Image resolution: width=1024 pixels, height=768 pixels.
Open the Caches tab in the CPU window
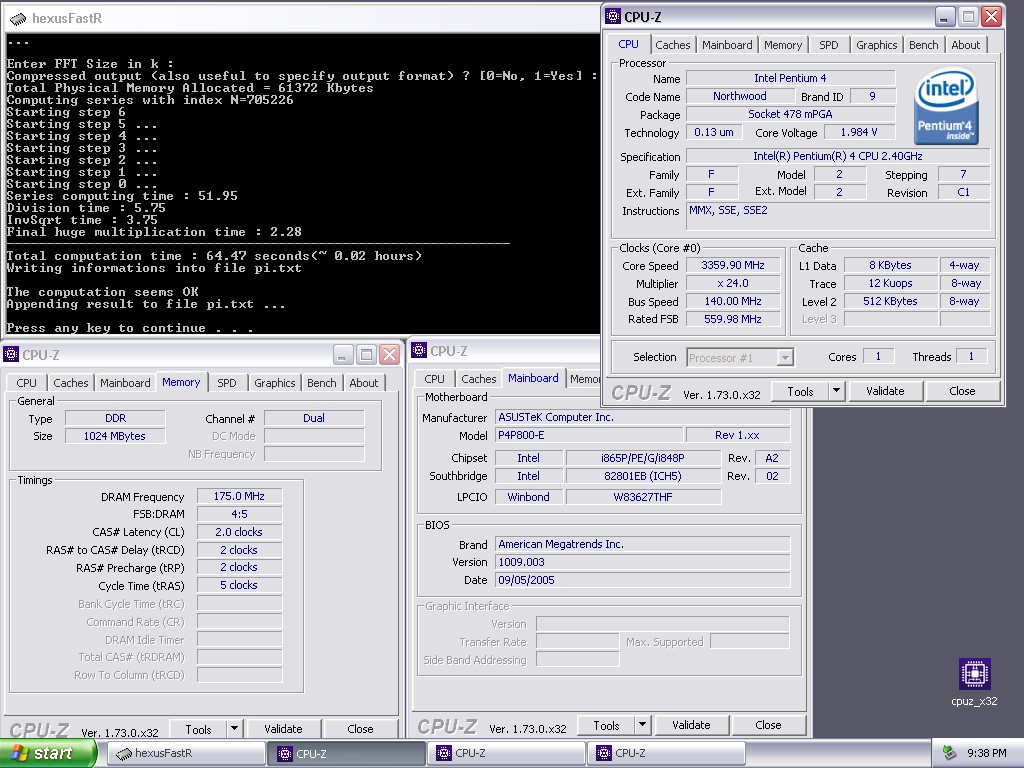[x=673, y=45]
